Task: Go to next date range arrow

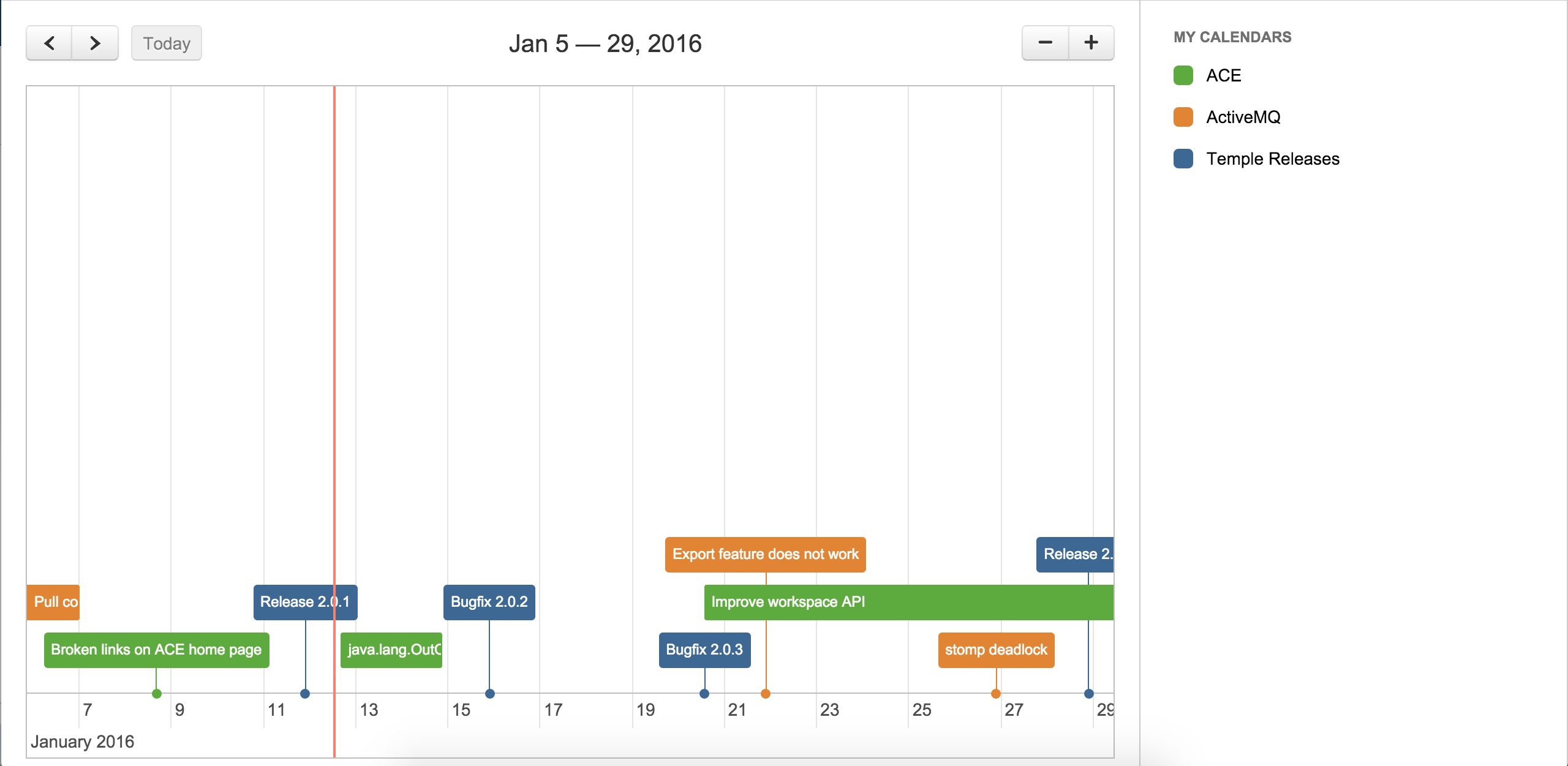Action: [x=95, y=43]
